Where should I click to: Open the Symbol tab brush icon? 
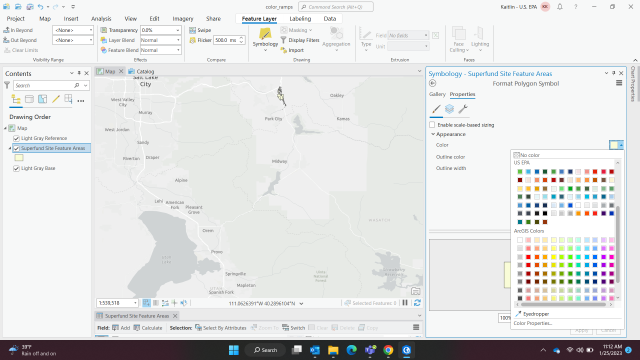(x=436, y=109)
